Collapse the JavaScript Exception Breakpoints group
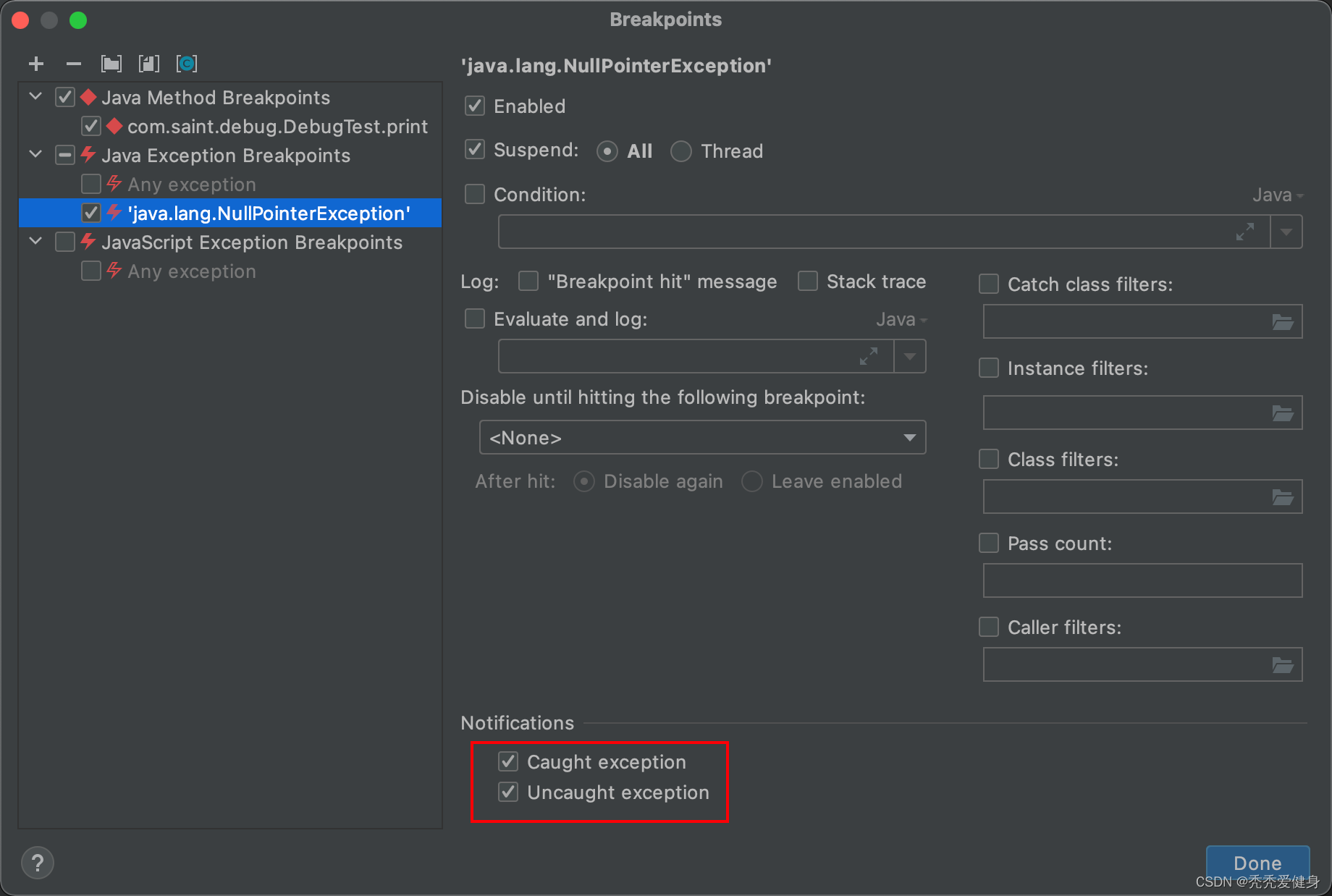 coord(35,242)
